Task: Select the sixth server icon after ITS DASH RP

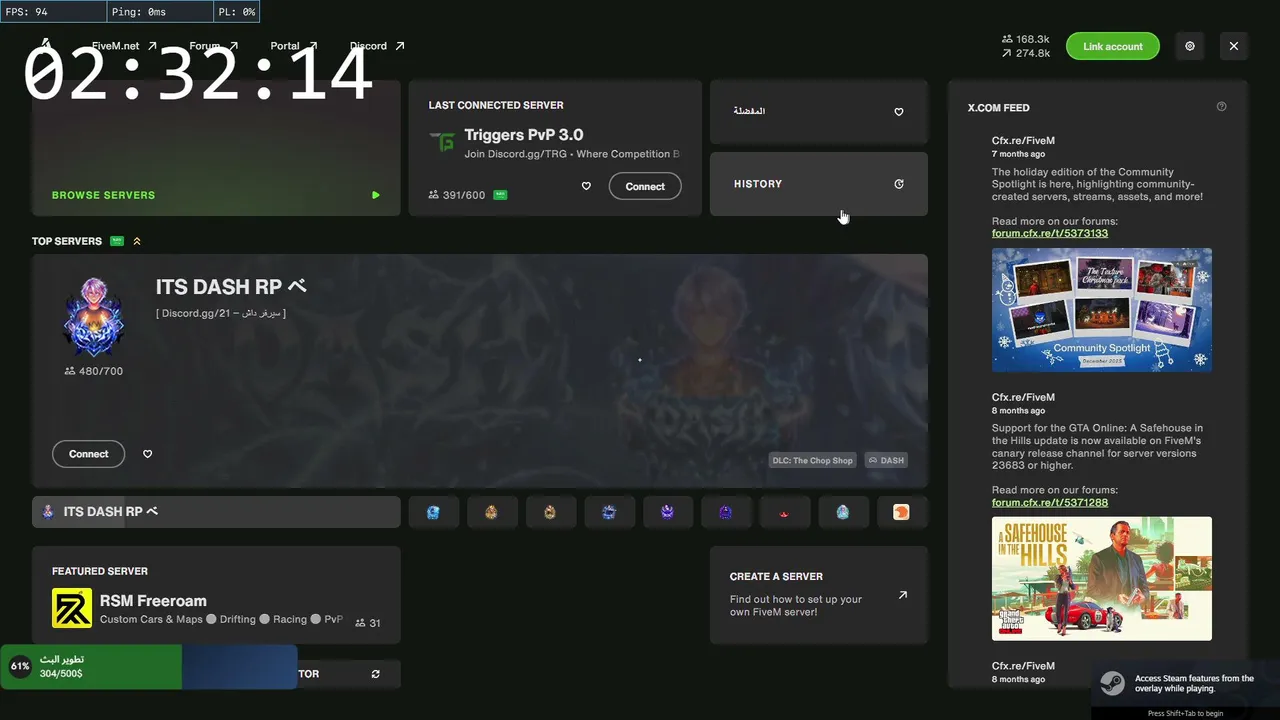Action: (726, 512)
